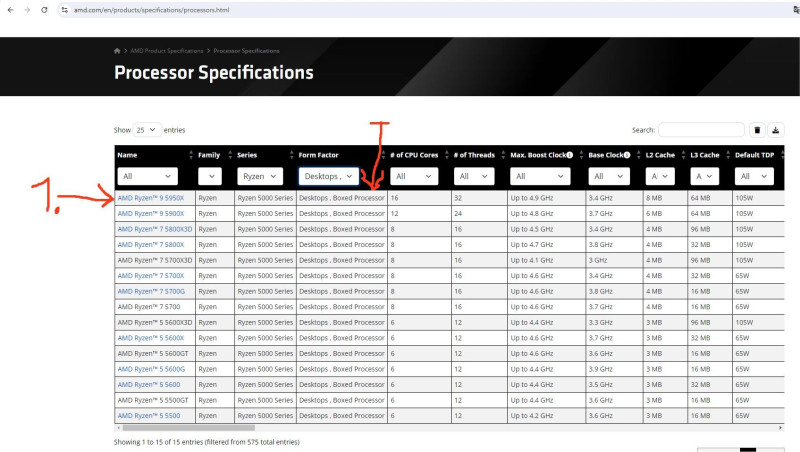This screenshot has height=452, width=800.
Task: Clear filters with the trash icon
Action: (x=757, y=130)
